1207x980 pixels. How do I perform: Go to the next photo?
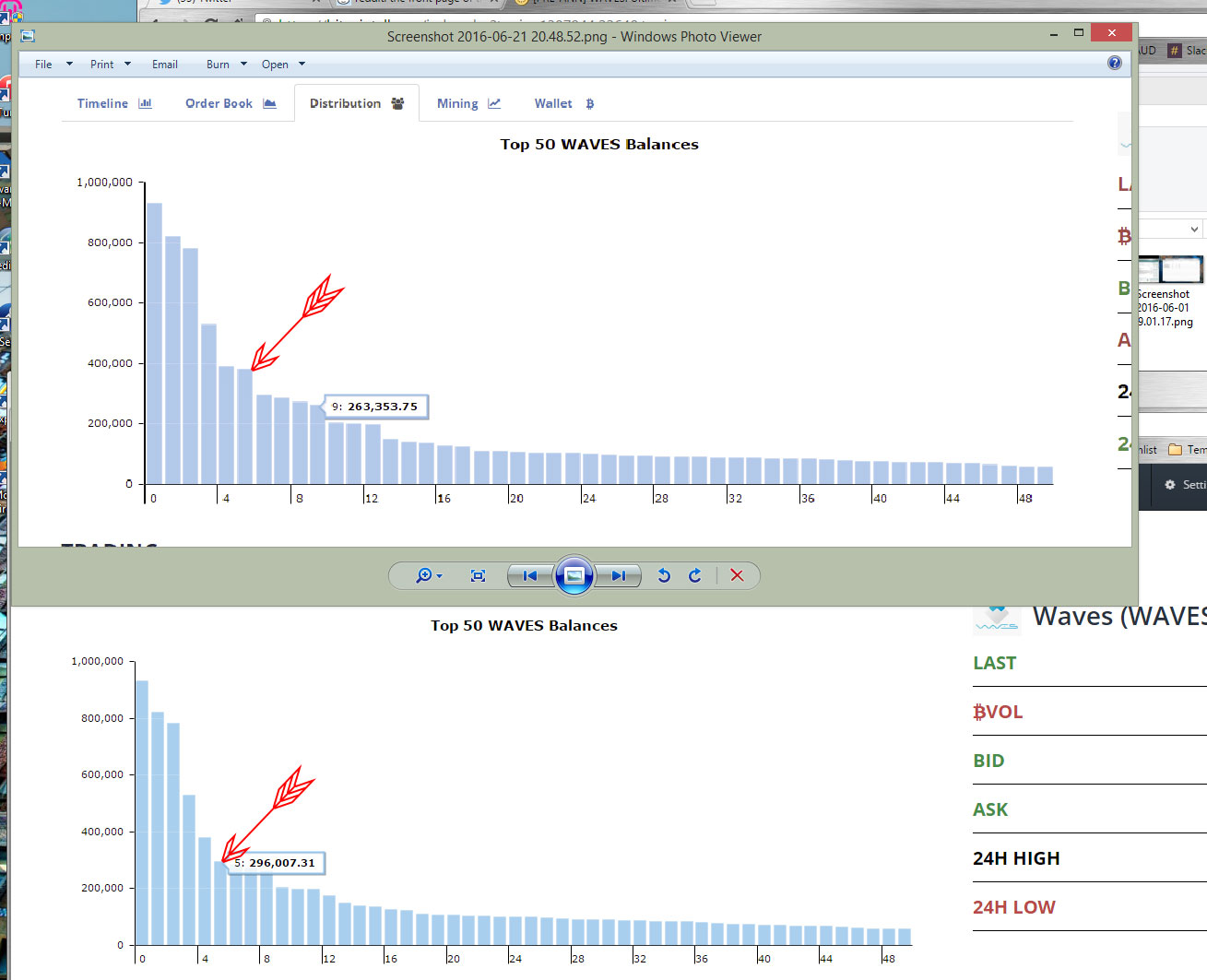(x=619, y=575)
